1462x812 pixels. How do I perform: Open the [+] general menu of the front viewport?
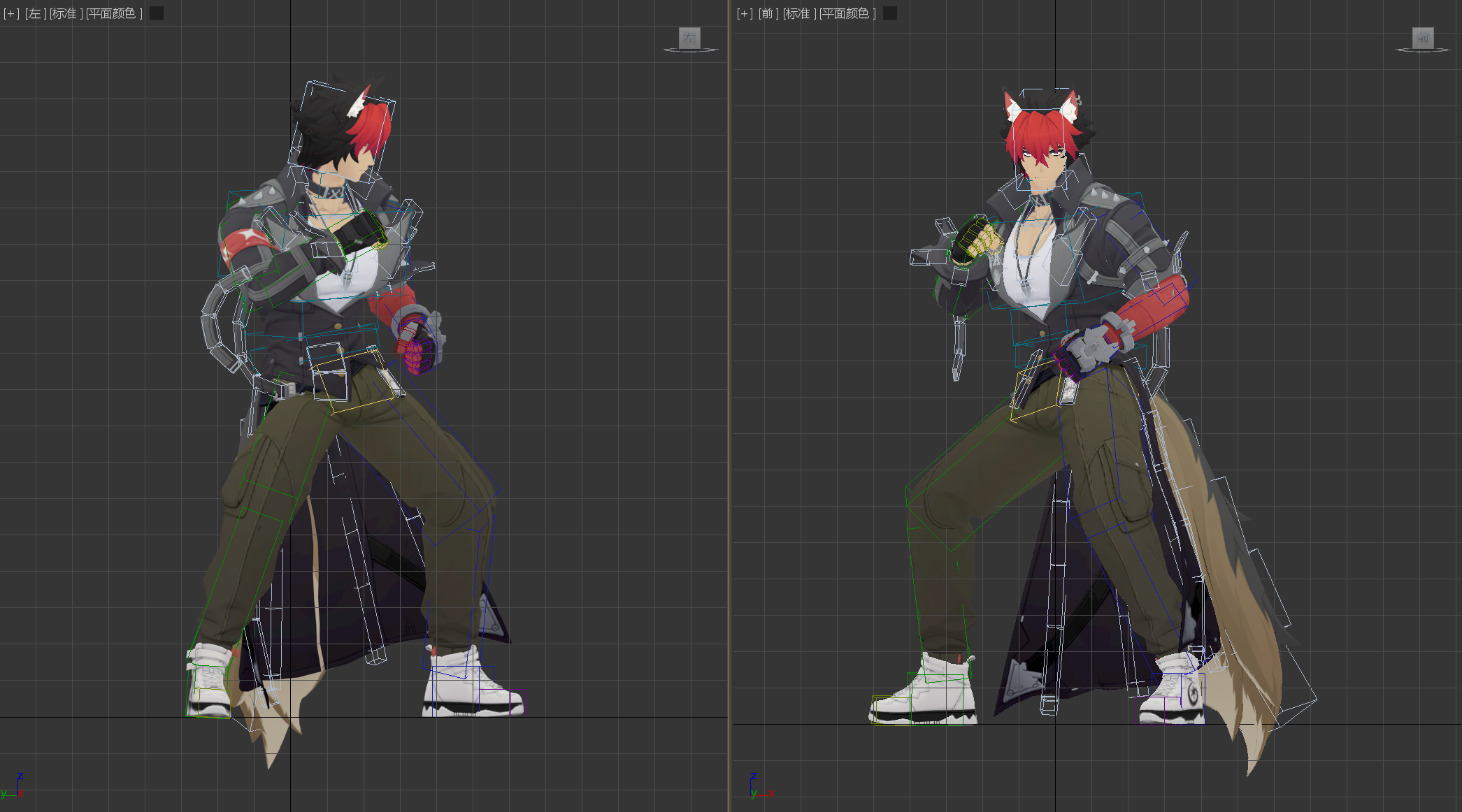point(745,13)
